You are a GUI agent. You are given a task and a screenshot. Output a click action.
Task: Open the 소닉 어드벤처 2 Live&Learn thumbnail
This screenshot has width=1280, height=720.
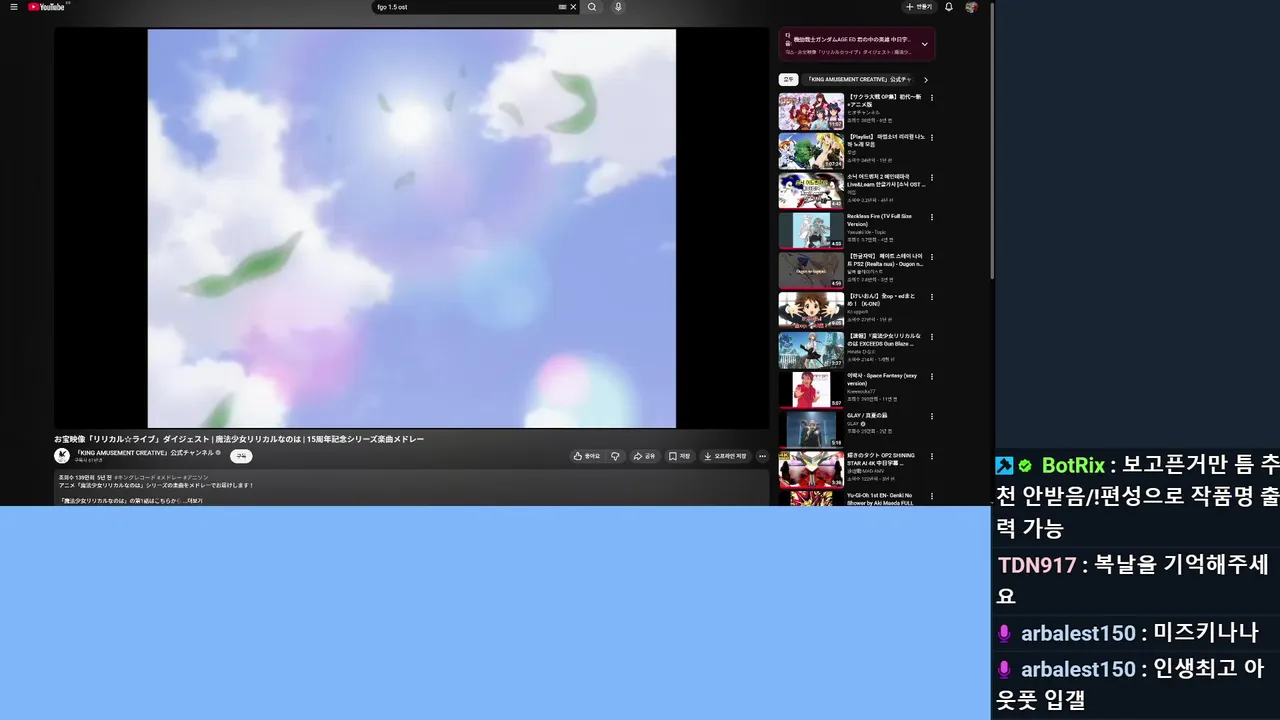811,191
